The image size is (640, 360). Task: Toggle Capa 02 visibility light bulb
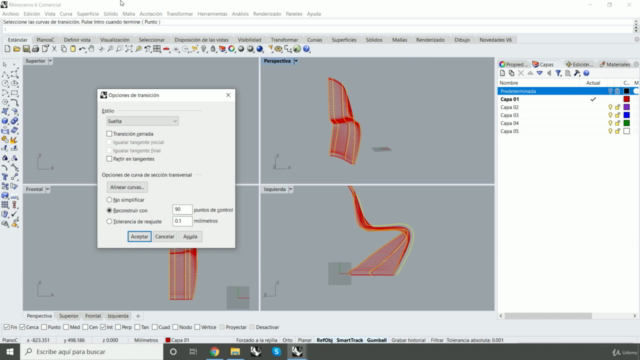pos(610,107)
